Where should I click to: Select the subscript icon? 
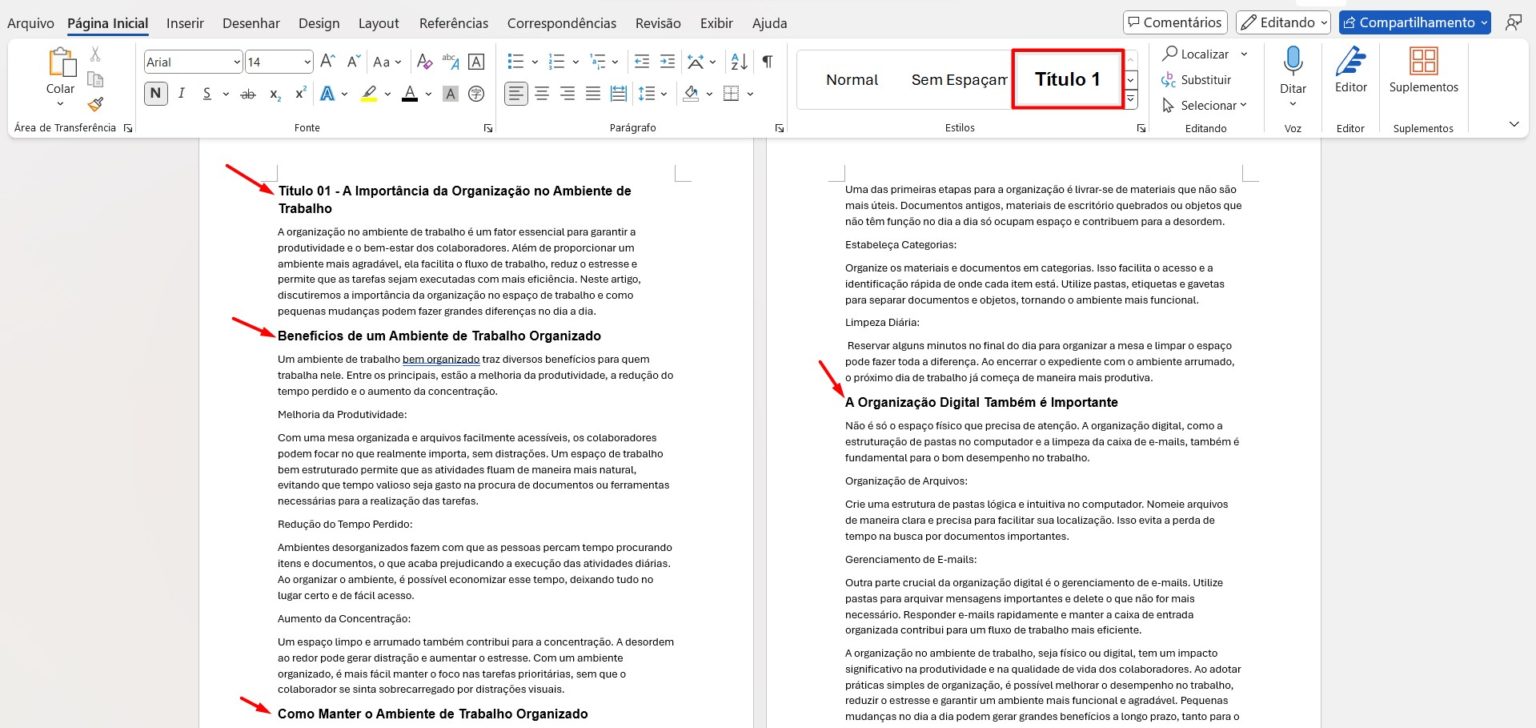point(276,93)
